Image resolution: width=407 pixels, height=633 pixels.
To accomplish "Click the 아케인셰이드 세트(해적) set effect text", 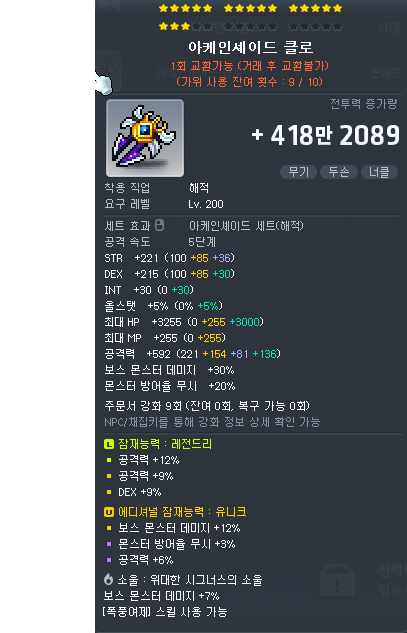I will click(246, 226).
